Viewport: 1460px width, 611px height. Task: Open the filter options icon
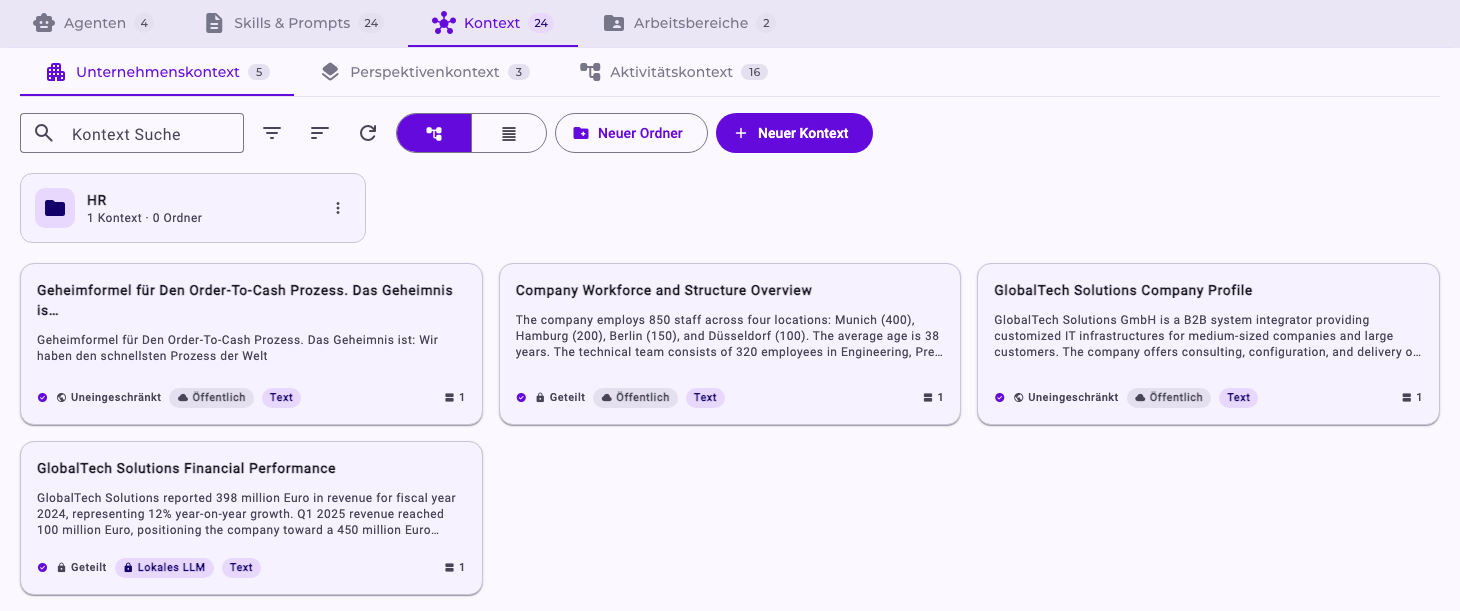(x=272, y=133)
